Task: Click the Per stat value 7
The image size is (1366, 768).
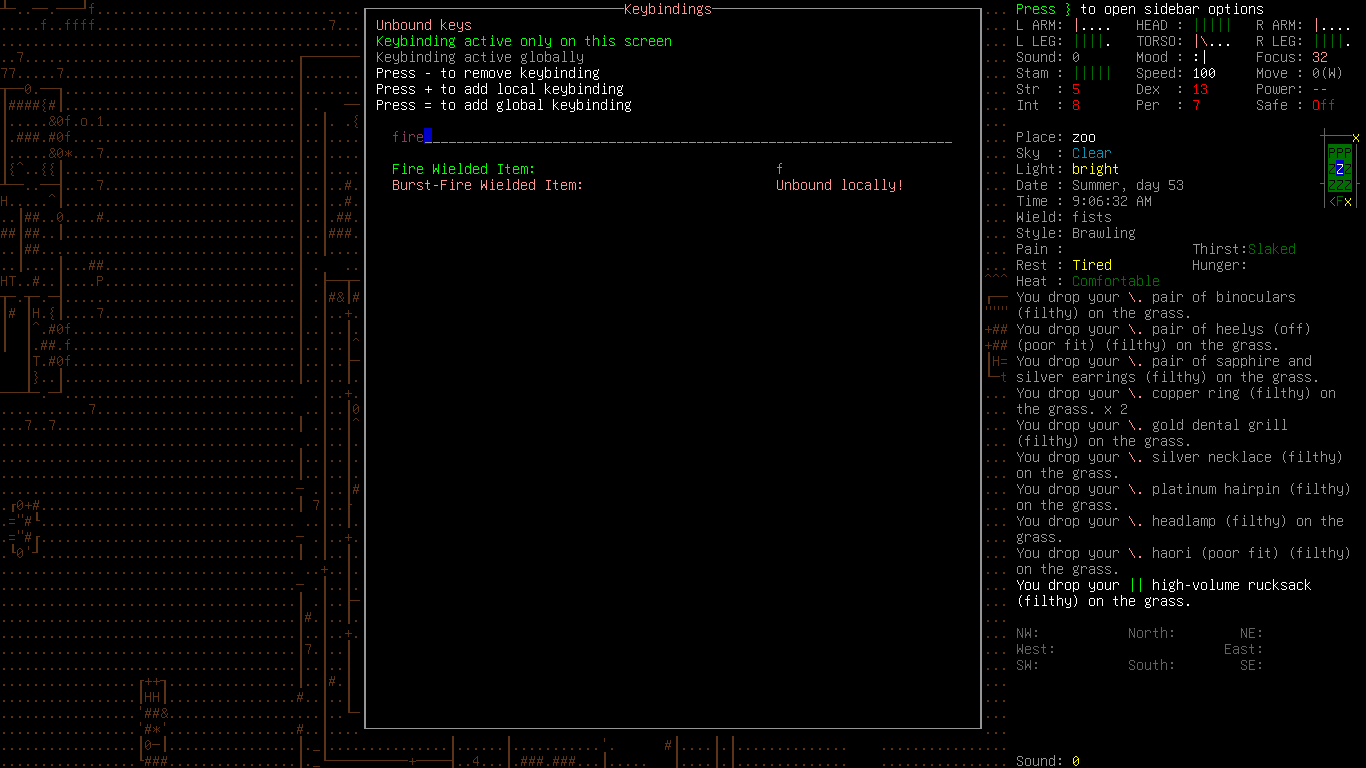Action: pos(1196,105)
